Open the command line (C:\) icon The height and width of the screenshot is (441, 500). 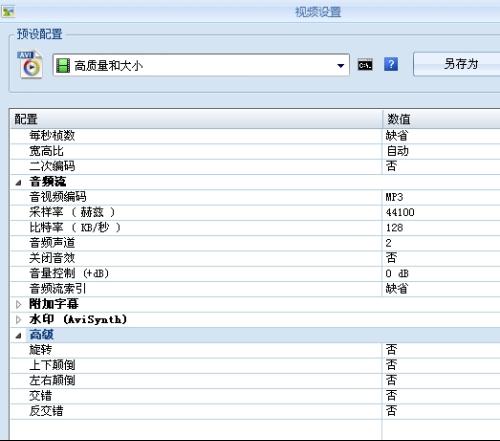365,65
